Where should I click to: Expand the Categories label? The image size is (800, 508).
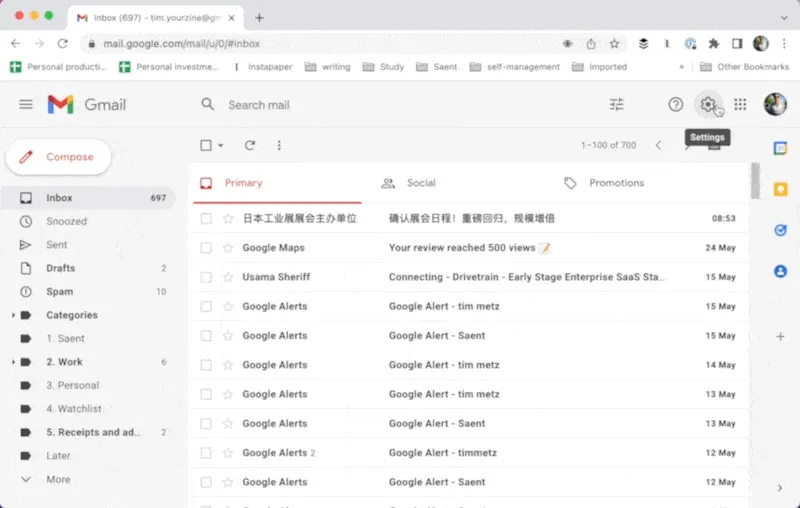[13, 315]
